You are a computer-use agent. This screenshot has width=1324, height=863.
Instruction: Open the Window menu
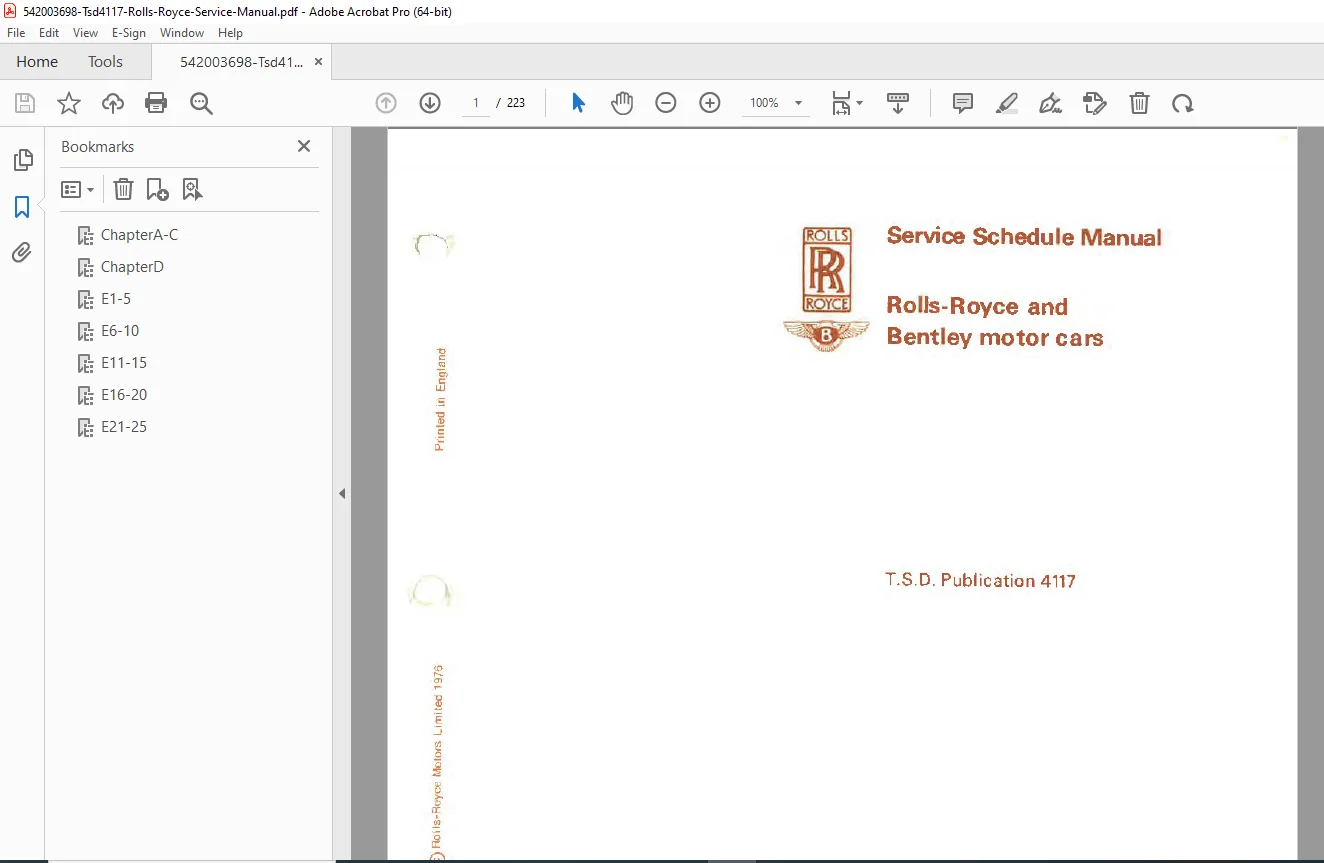182,33
